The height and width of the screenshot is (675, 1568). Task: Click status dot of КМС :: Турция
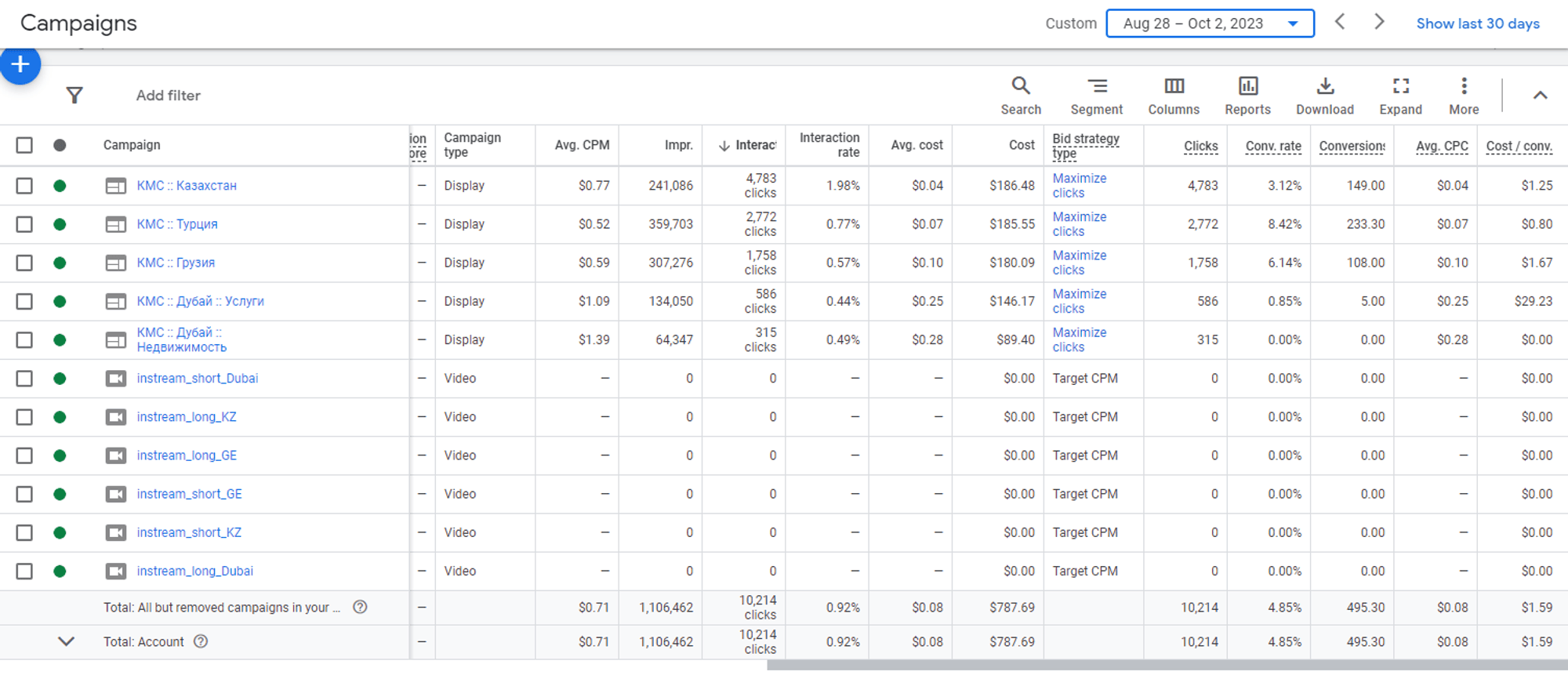[60, 224]
